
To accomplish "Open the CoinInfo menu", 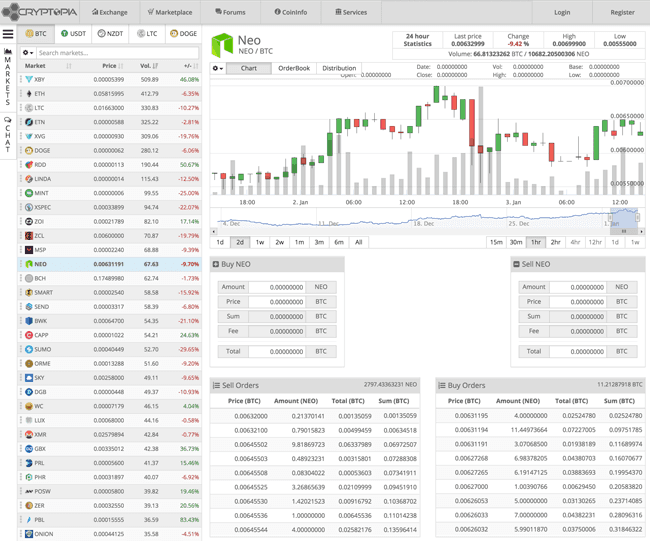I will [291, 12].
